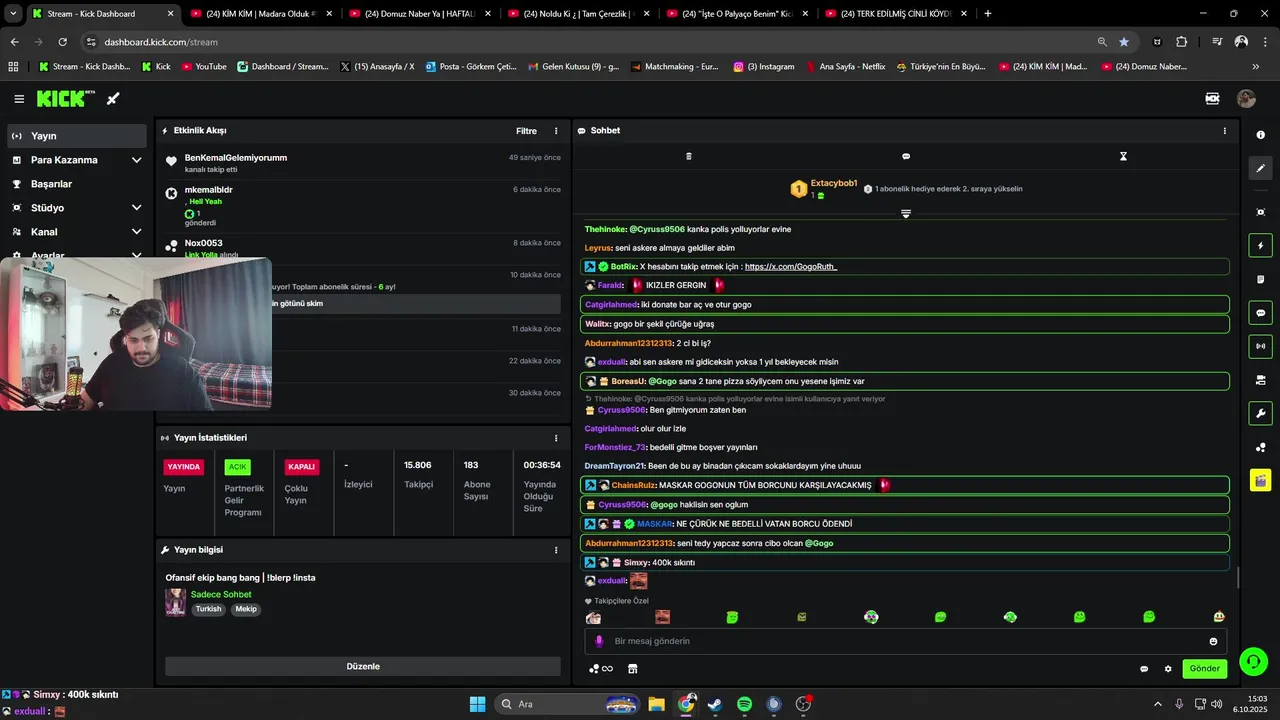The height and width of the screenshot is (720, 1280).
Task: Expand the Kanal sidebar section
Action: click(137, 232)
